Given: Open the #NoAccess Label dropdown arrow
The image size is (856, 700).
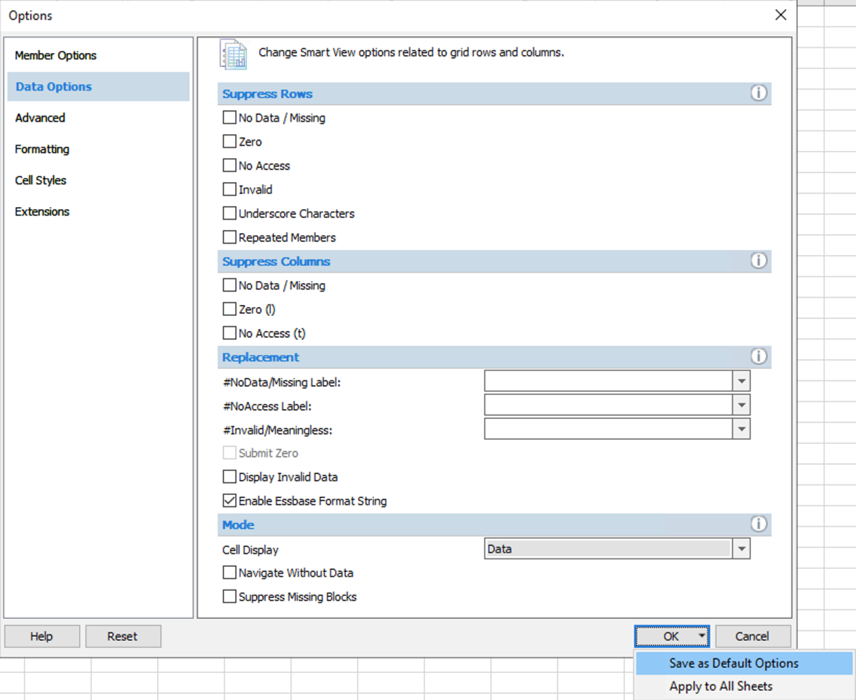Looking at the screenshot, I should pos(741,405).
